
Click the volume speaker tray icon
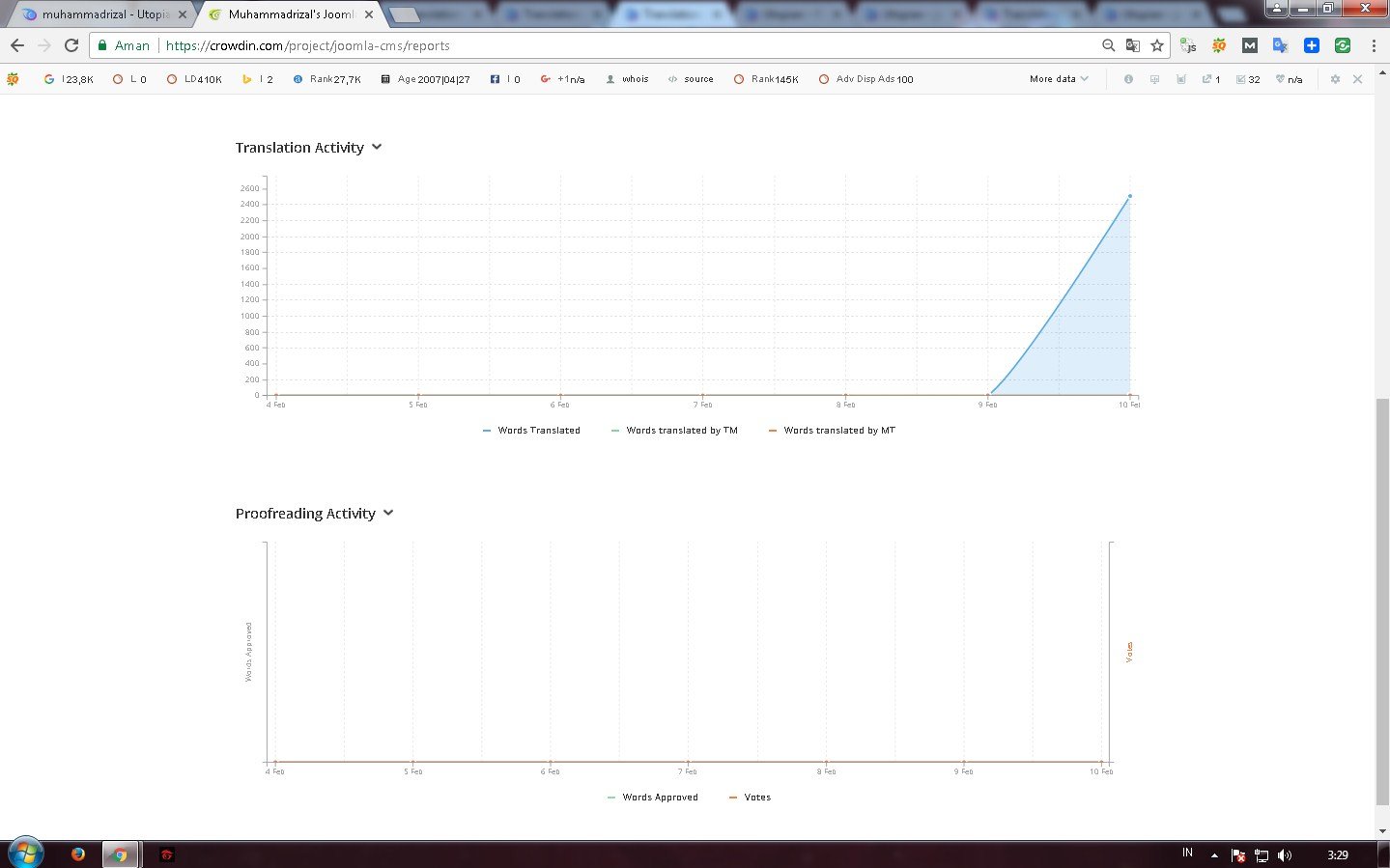point(1285,855)
